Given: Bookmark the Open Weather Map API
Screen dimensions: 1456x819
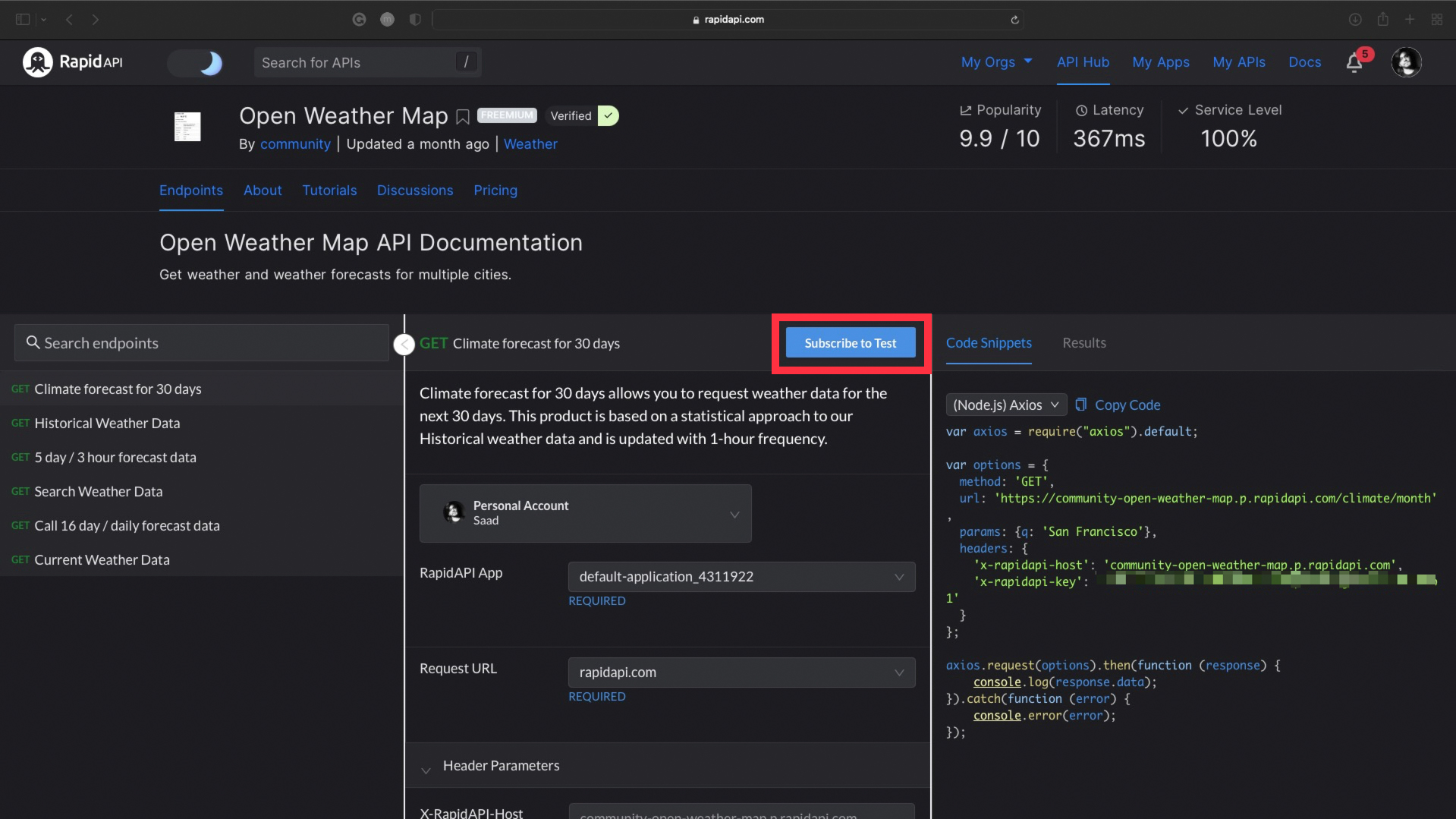Looking at the screenshot, I should (463, 116).
